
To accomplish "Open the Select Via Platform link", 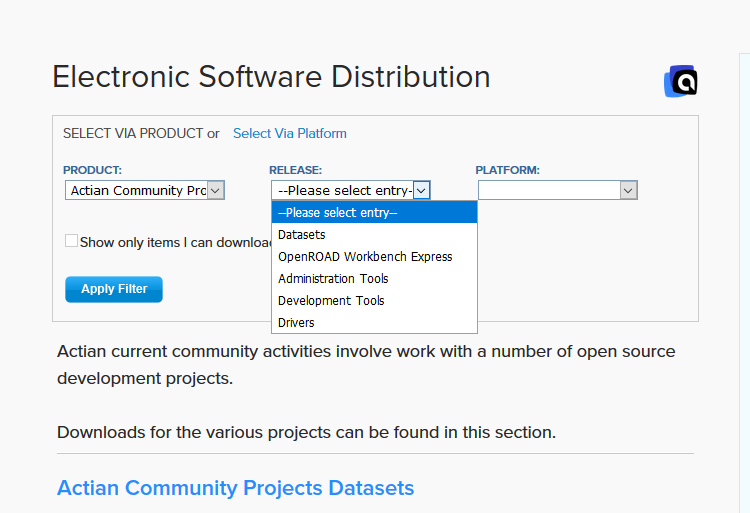I will point(289,133).
